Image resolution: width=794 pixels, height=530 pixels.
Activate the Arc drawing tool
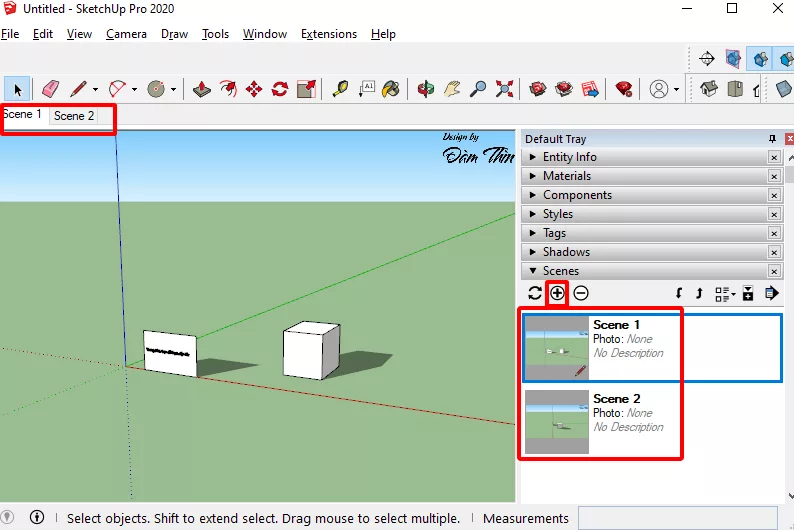pyautogui.click(x=117, y=90)
